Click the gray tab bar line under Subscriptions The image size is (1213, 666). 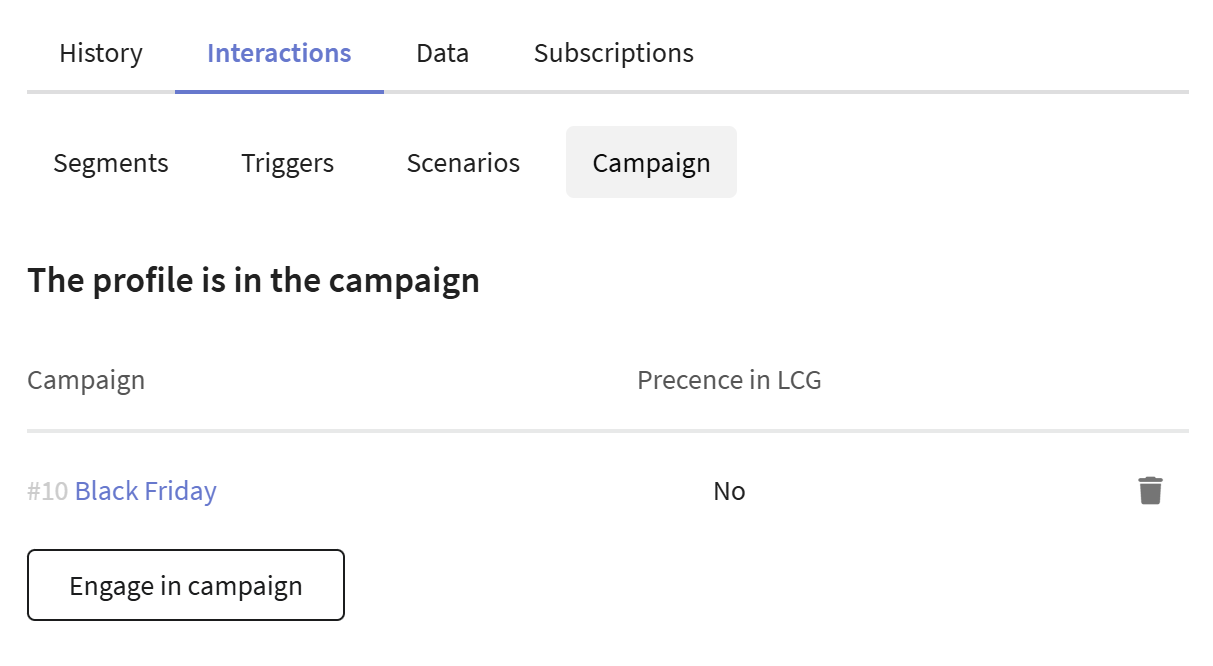coord(613,92)
